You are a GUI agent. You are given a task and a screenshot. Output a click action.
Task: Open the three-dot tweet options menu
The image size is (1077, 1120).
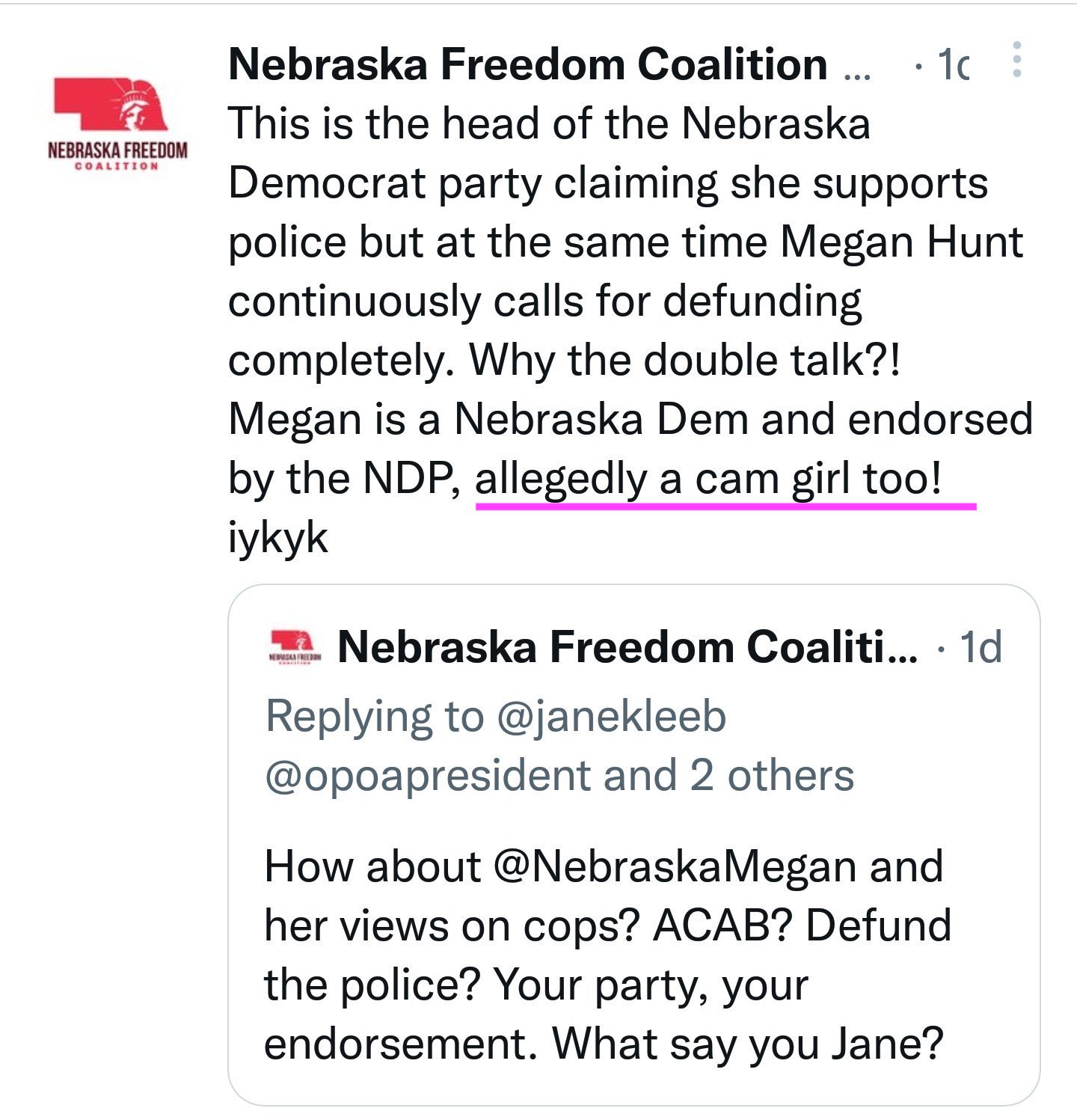tap(1016, 60)
